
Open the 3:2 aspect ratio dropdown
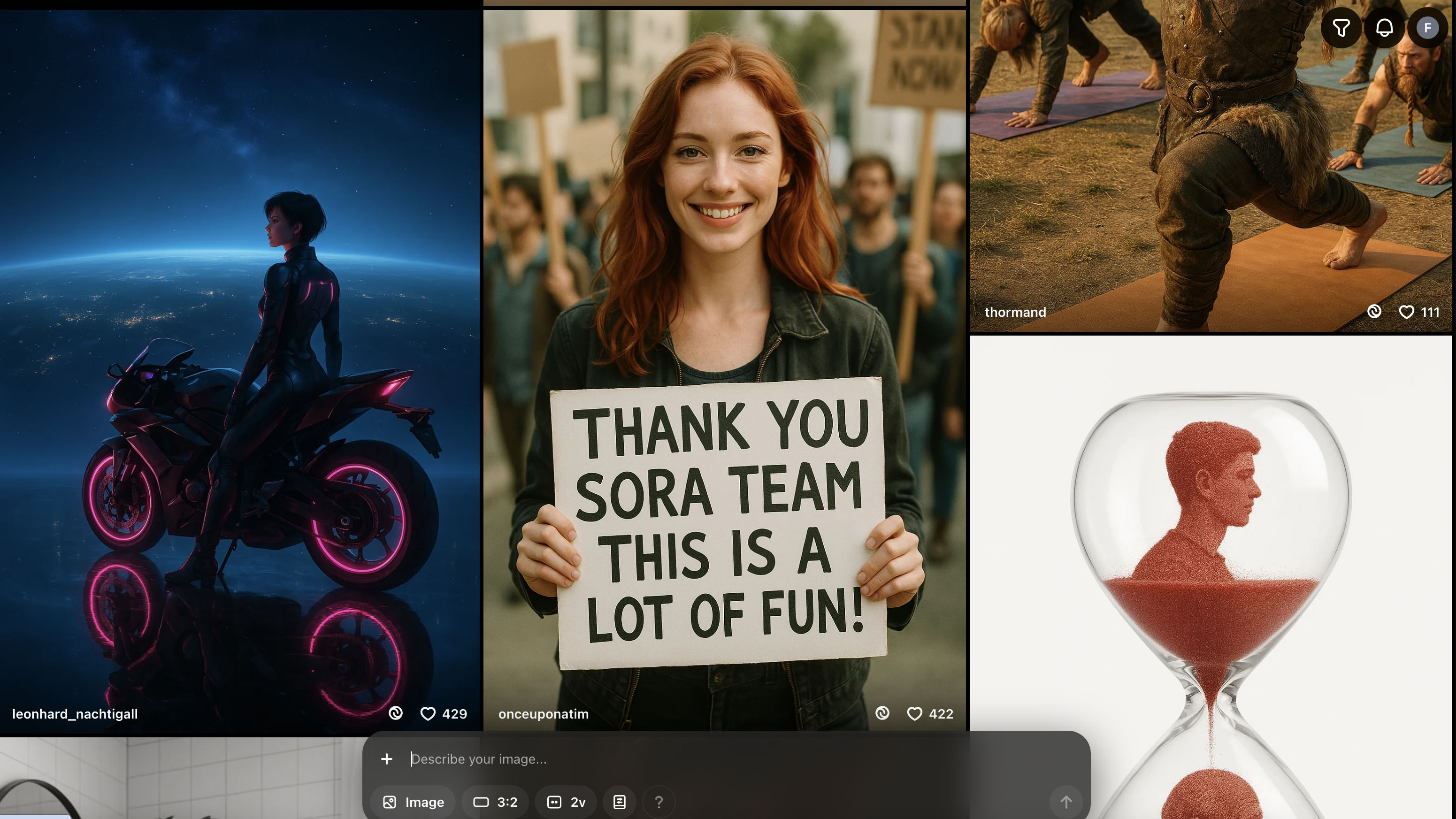click(495, 802)
